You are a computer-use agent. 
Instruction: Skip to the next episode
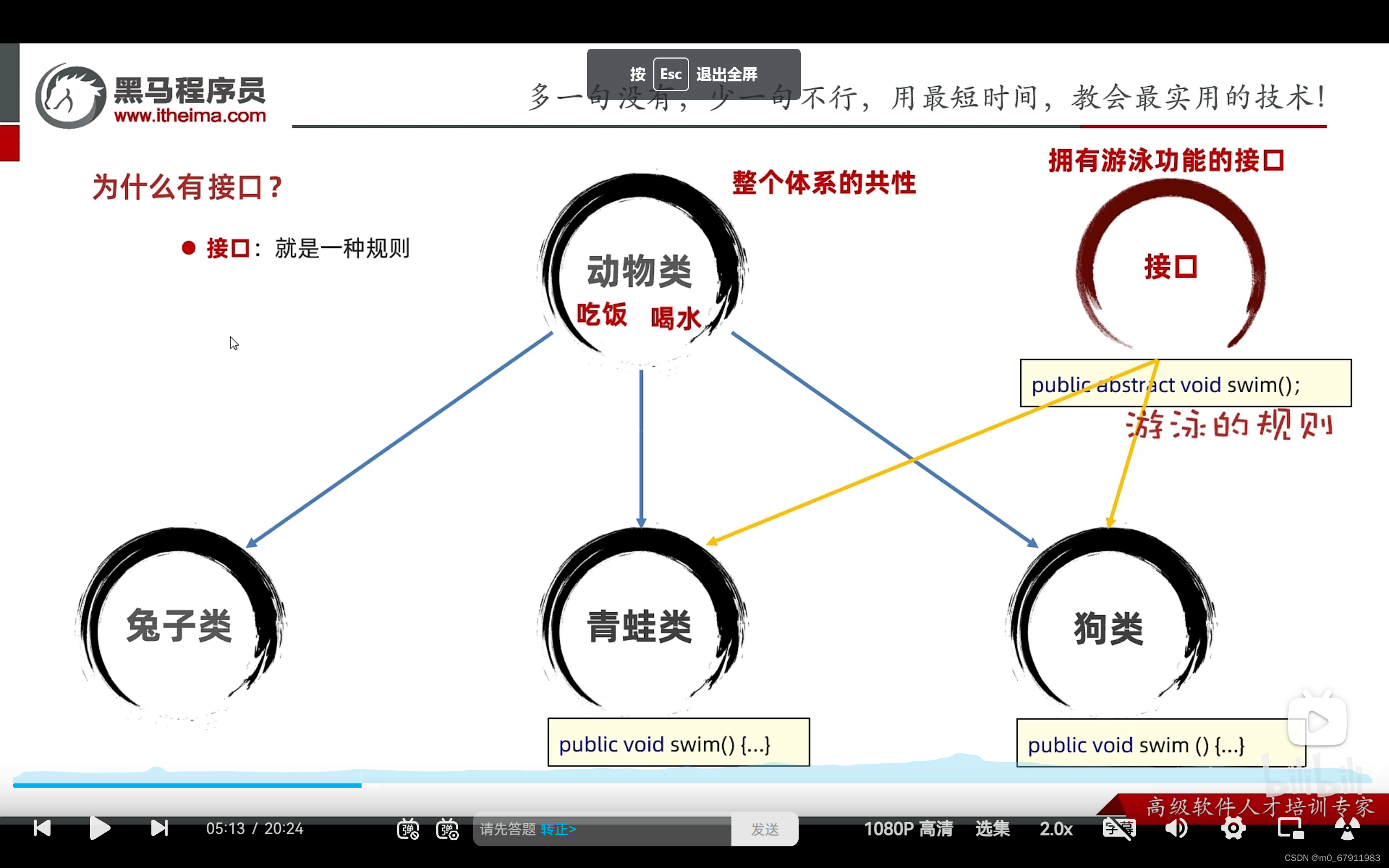click(160, 828)
